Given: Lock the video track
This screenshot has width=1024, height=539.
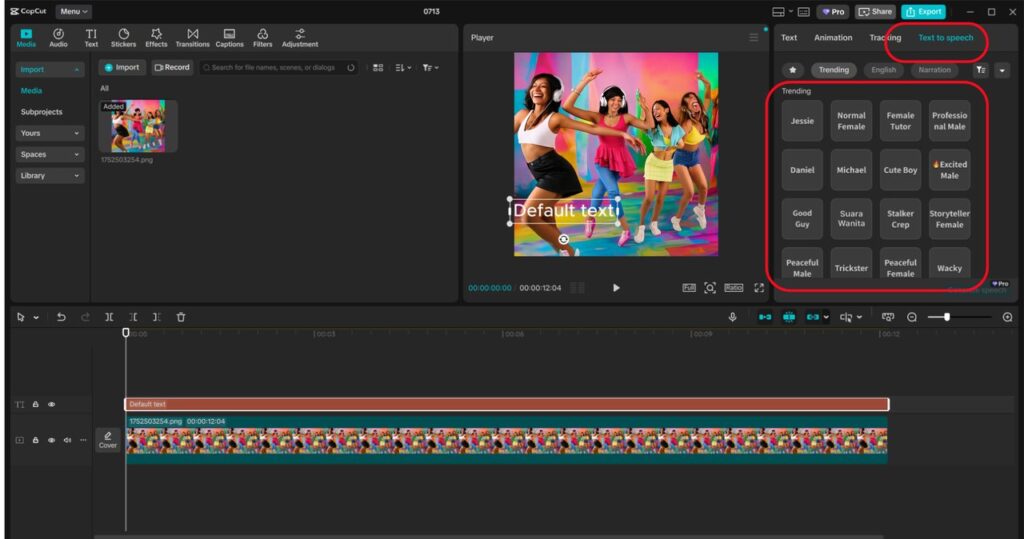Looking at the screenshot, I should [36, 440].
